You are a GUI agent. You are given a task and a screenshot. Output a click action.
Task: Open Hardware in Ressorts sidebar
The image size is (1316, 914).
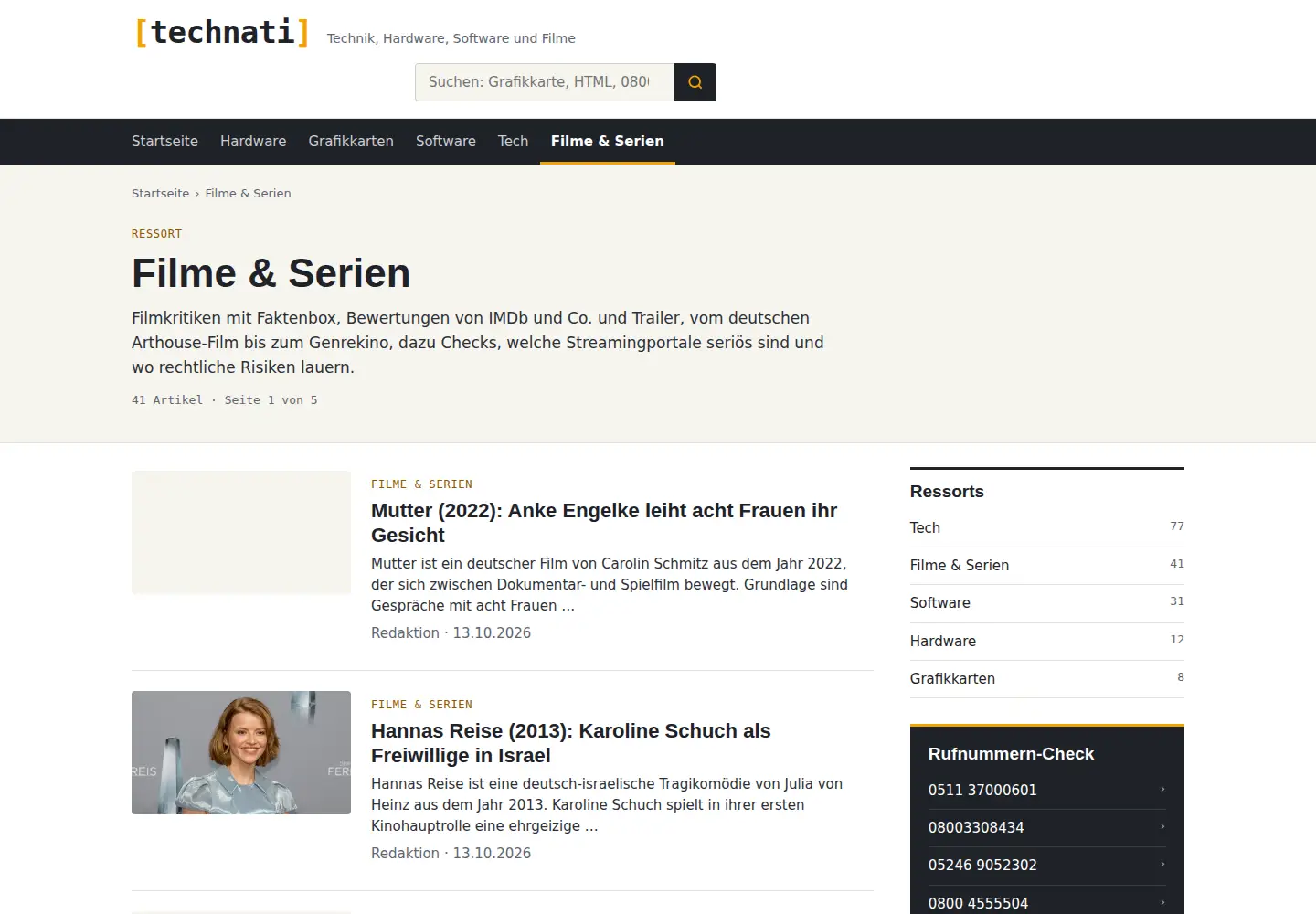coord(1047,641)
